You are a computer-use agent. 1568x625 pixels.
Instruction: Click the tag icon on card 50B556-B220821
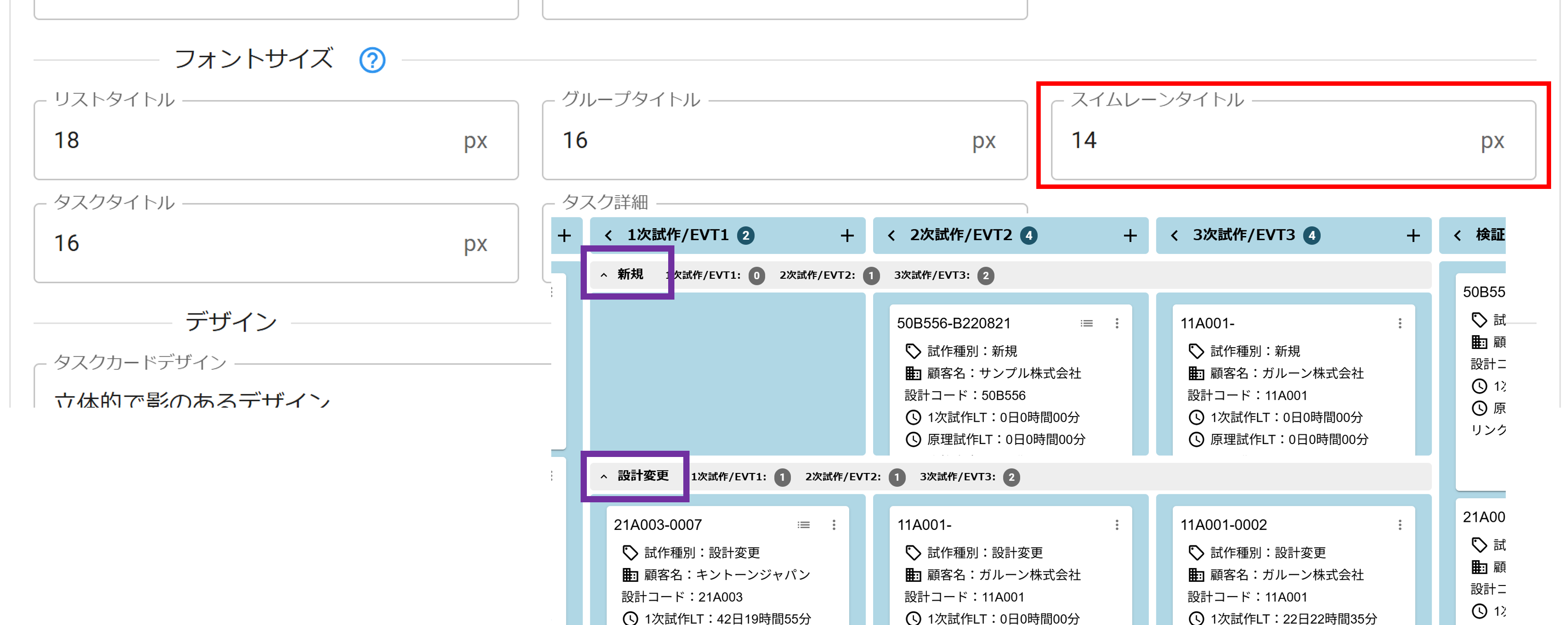[x=913, y=351]
